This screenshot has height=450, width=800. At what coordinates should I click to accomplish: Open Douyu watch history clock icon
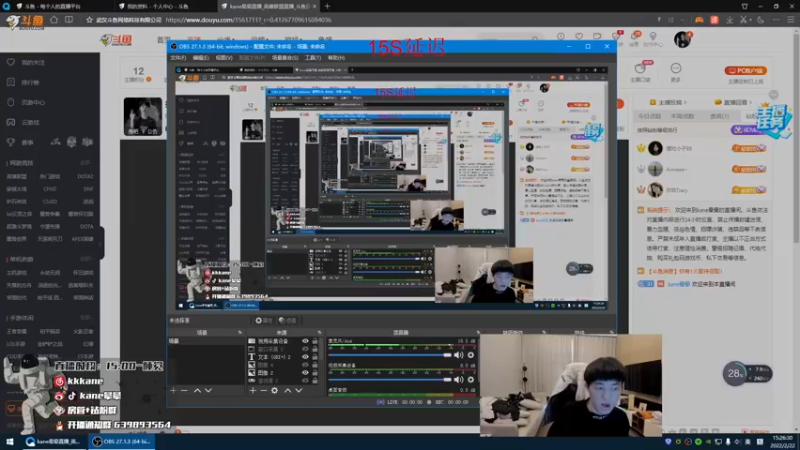coord(561,36)
